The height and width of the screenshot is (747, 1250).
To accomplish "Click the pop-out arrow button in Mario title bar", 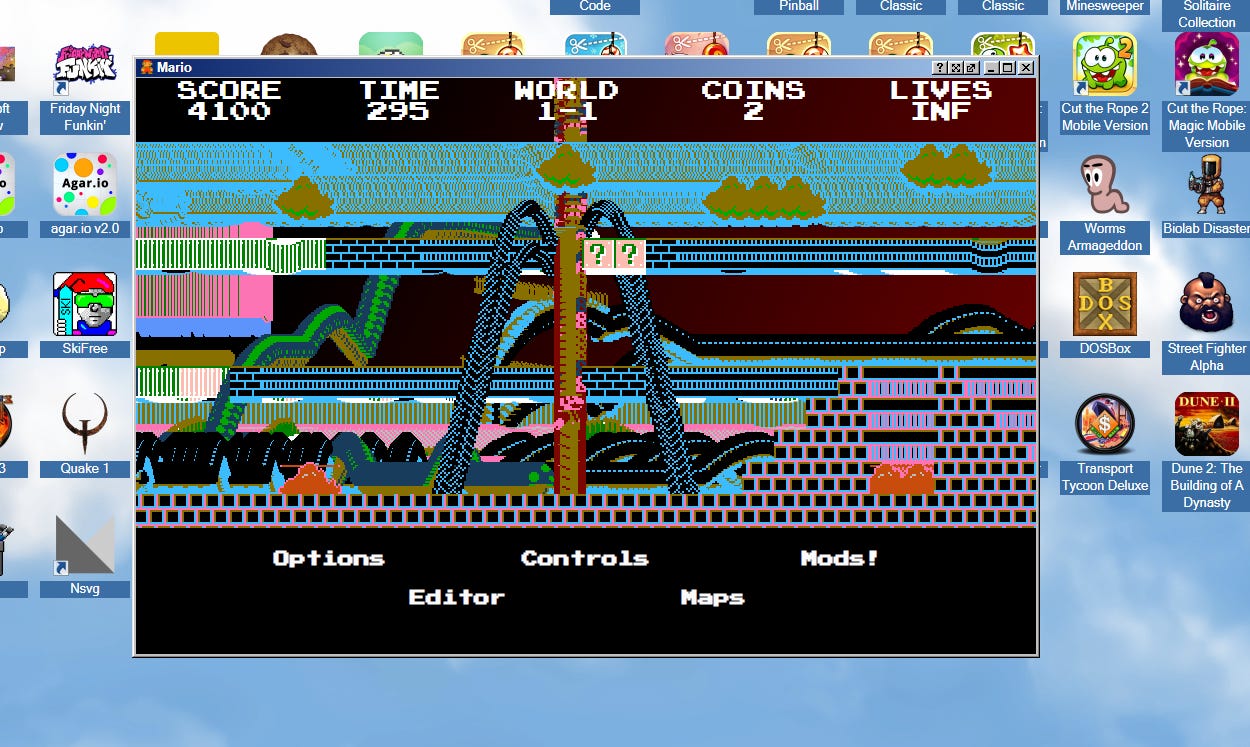I will pos(970,68).
